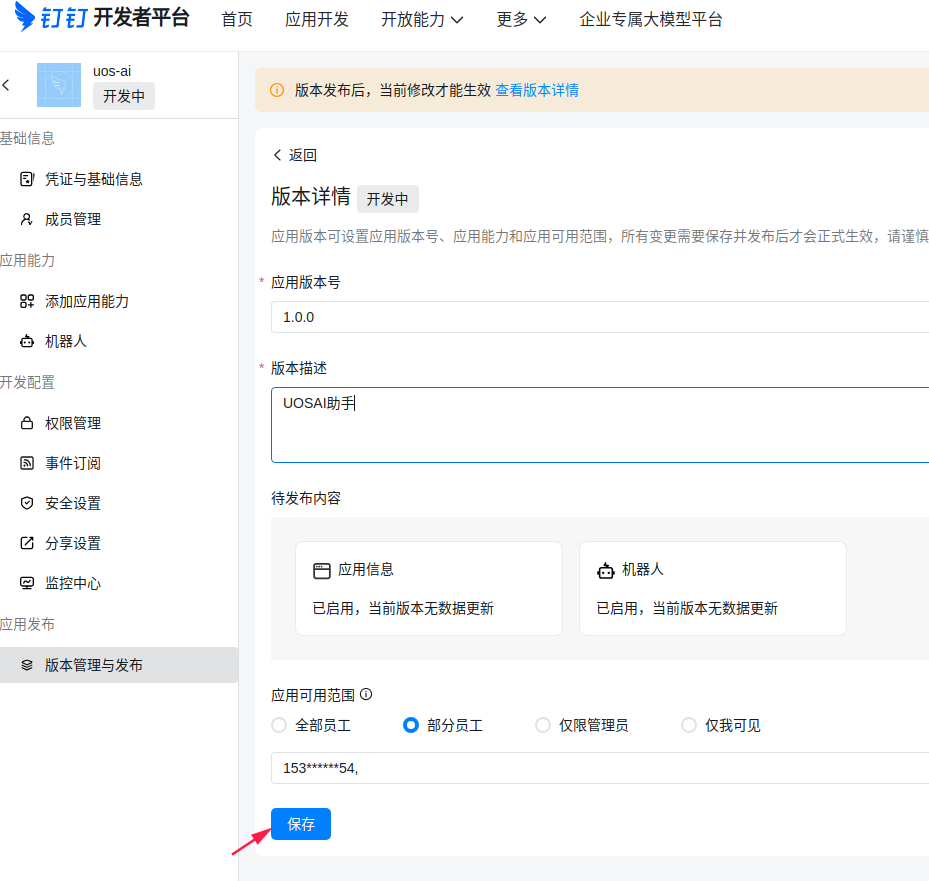Open the 应用开发 top menu
929x881 pixels.
317,20
